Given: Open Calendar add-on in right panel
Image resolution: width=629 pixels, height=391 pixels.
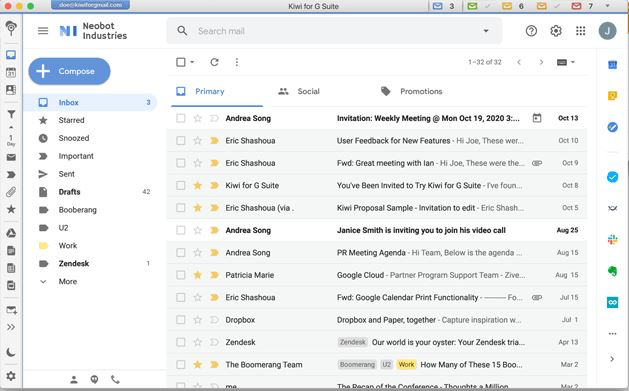Looking at the screenshot, I should tap(612, 65).
